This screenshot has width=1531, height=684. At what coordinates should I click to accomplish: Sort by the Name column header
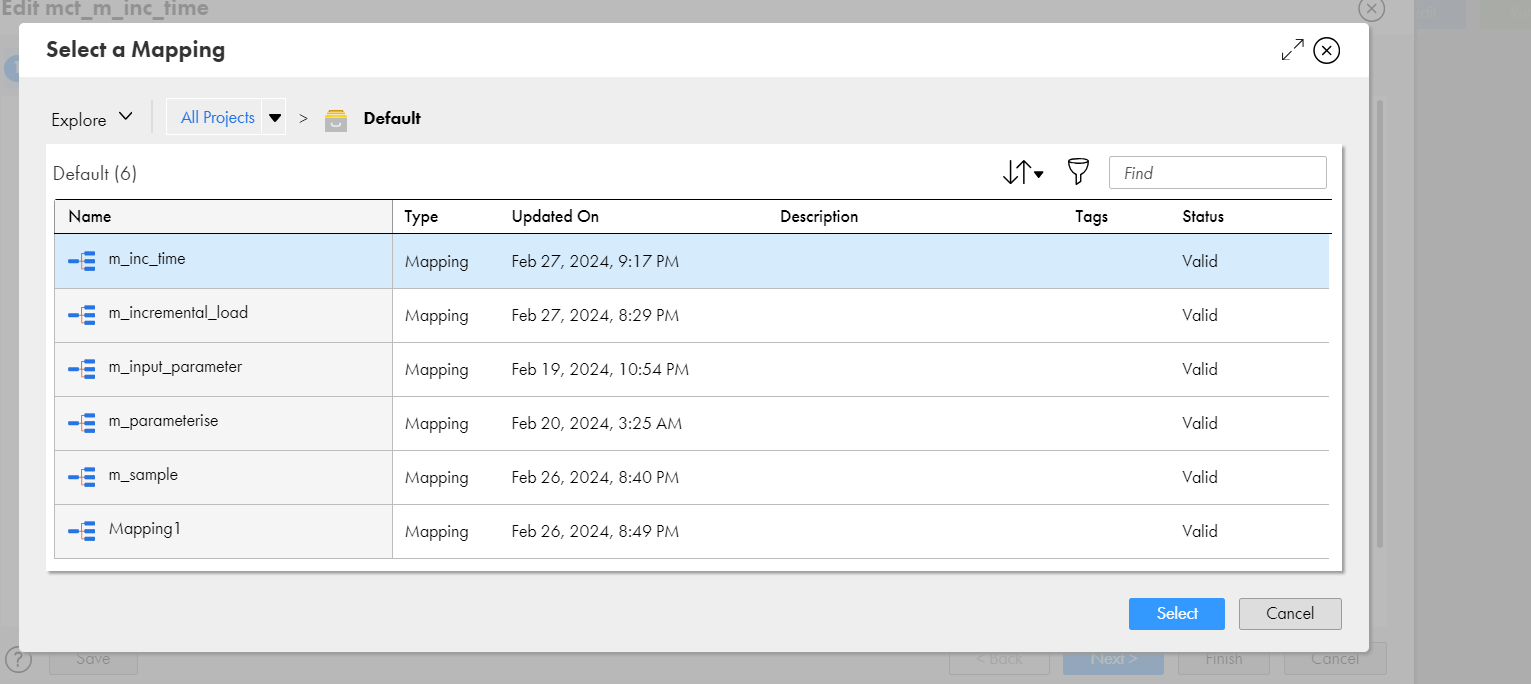90,216
